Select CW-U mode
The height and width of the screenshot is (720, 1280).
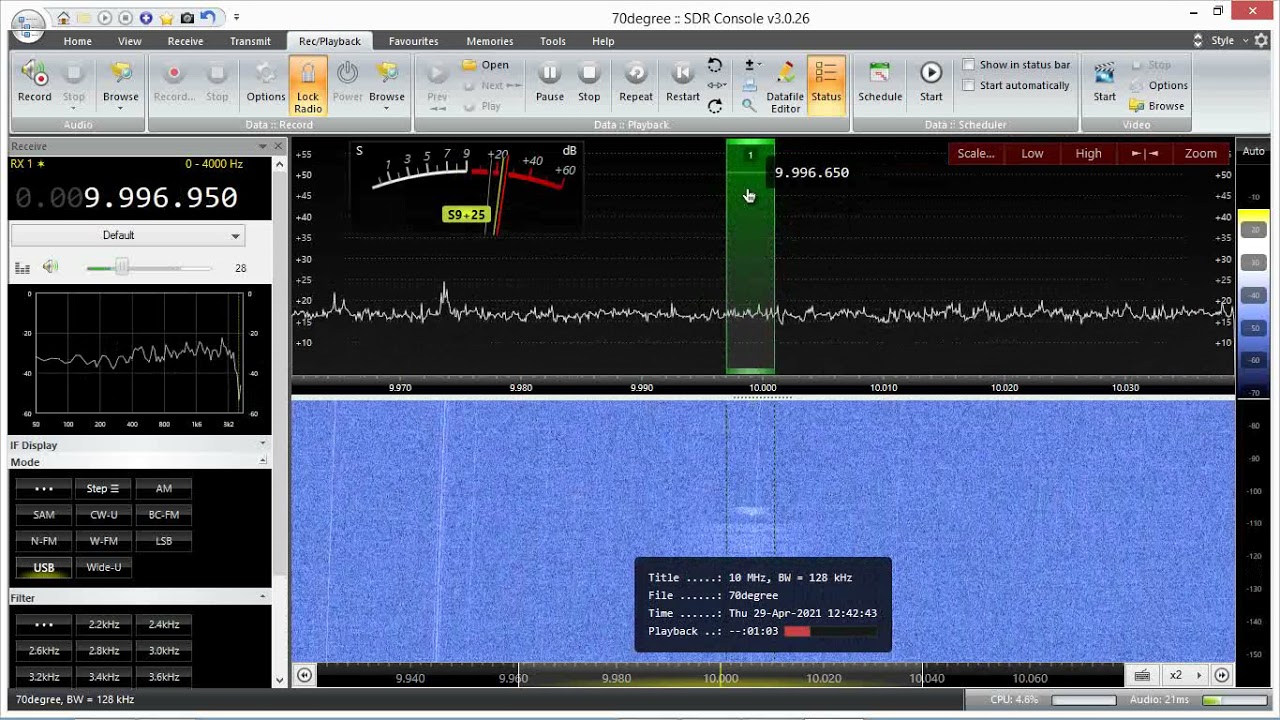(x=104, y=515)
